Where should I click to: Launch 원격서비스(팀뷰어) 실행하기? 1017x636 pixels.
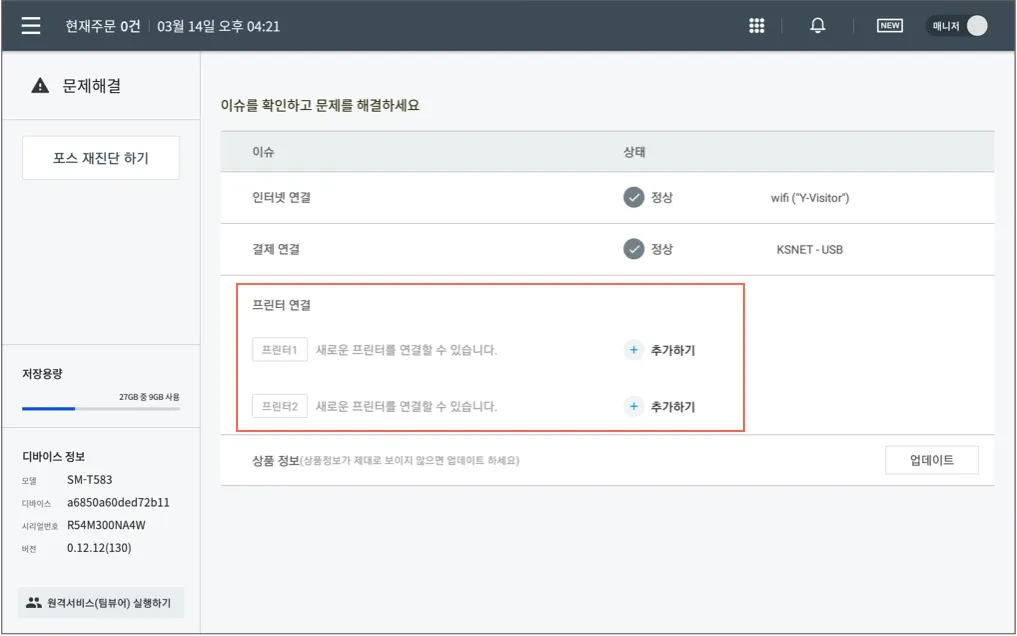click(x=101, y=603)
